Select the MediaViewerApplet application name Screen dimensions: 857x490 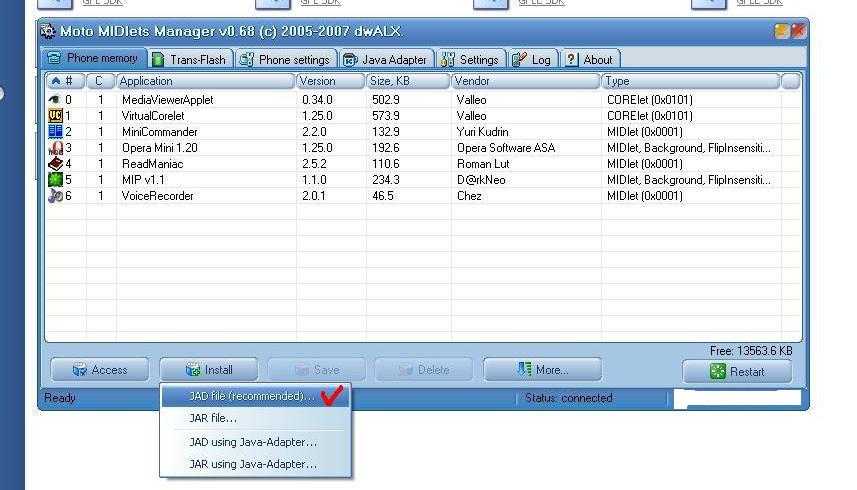167,99
